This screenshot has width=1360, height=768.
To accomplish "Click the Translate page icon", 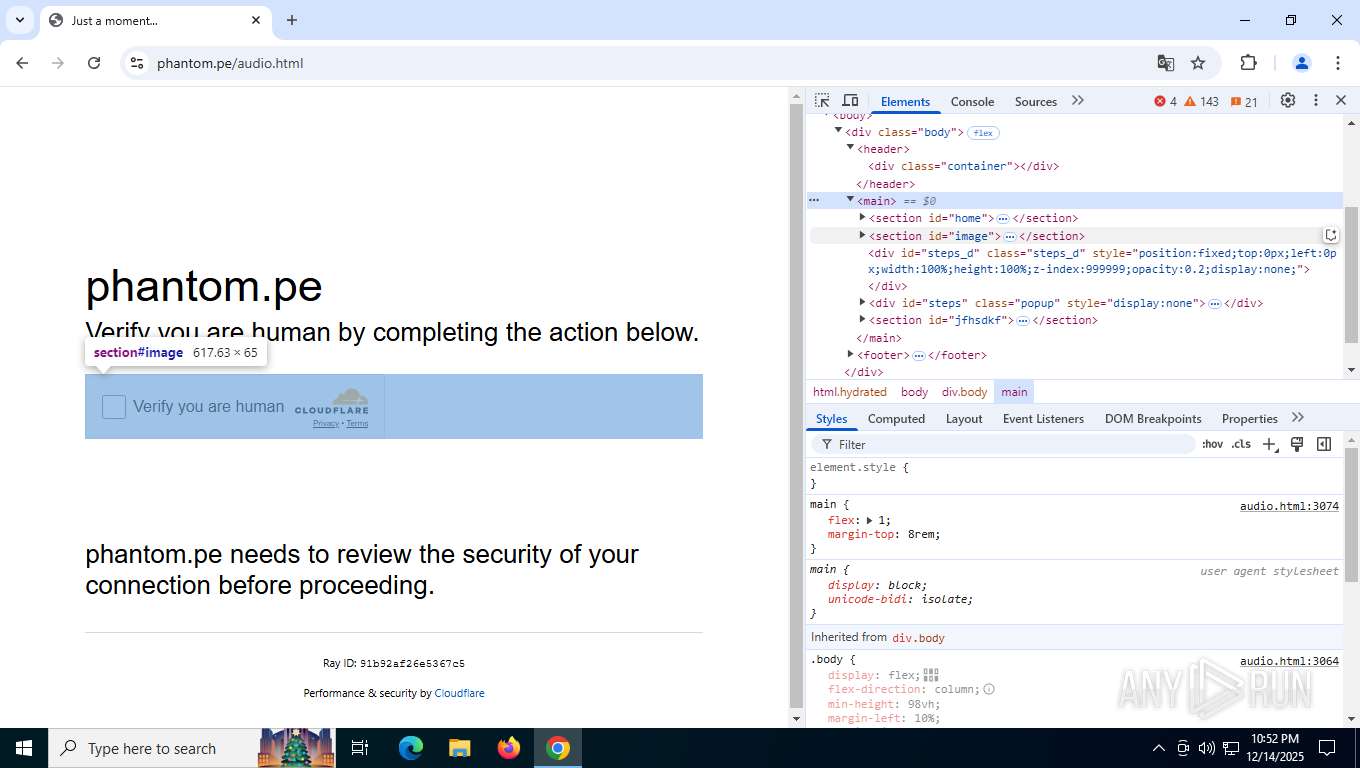I will (1166, 63).
